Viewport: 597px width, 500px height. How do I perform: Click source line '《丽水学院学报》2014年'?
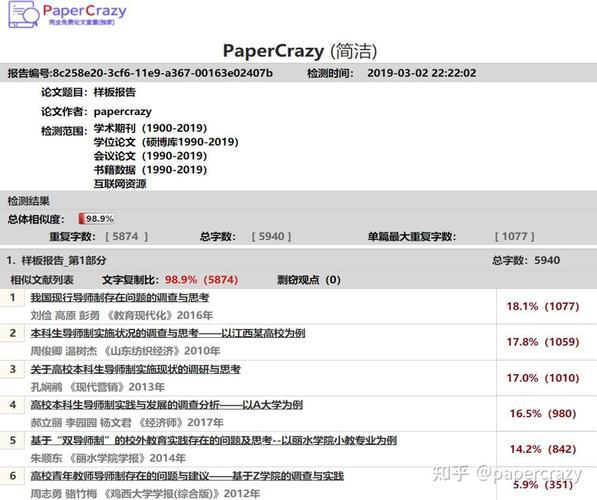tap(127, 458)
